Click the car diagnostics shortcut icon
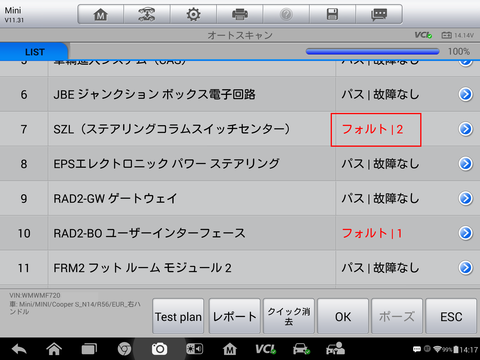Image resolution: width=480 pixels, height=360 pixels. (x=301, y=349)
